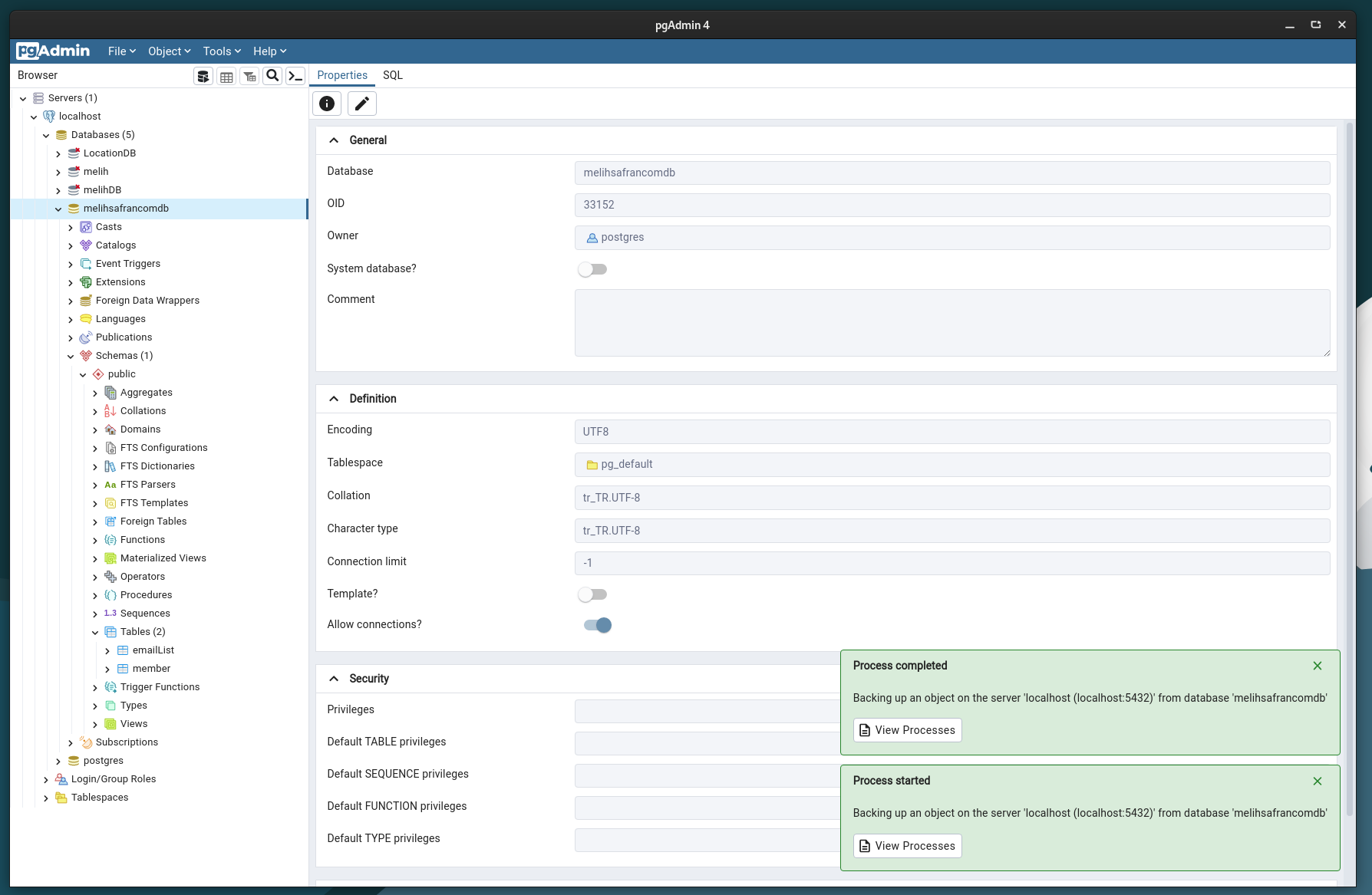
Task: Toggle the Template switch
Action: 592,594
